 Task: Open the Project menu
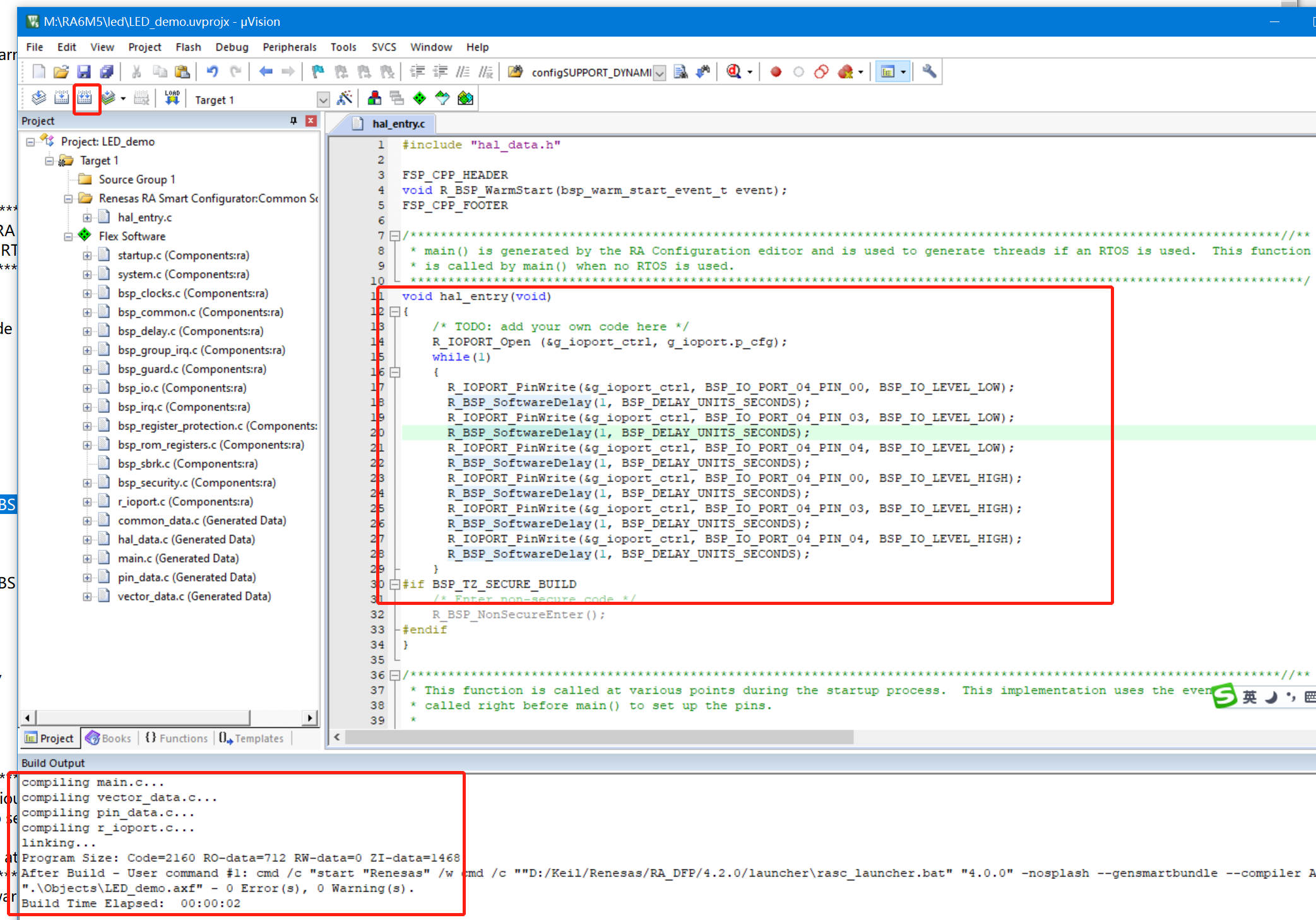click(145, 47)
